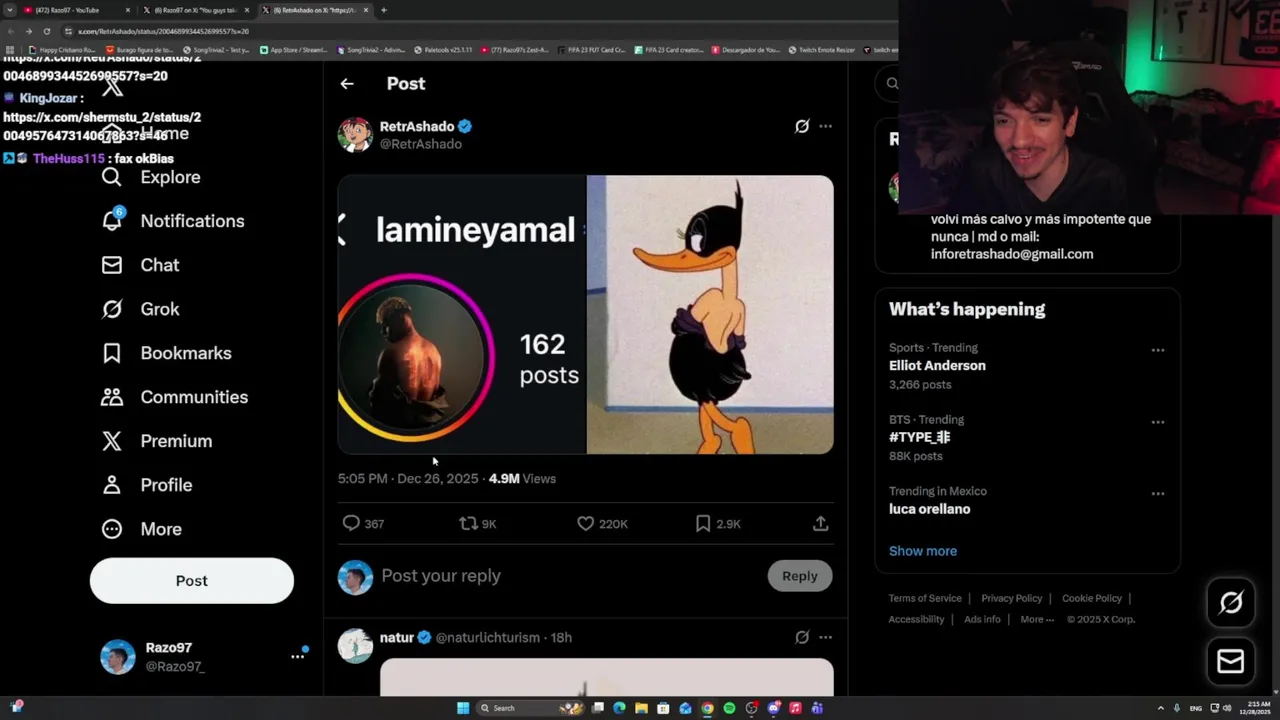The image size is (1280, 720).
Task: Click the browser reload button
Action: [46, 31]
